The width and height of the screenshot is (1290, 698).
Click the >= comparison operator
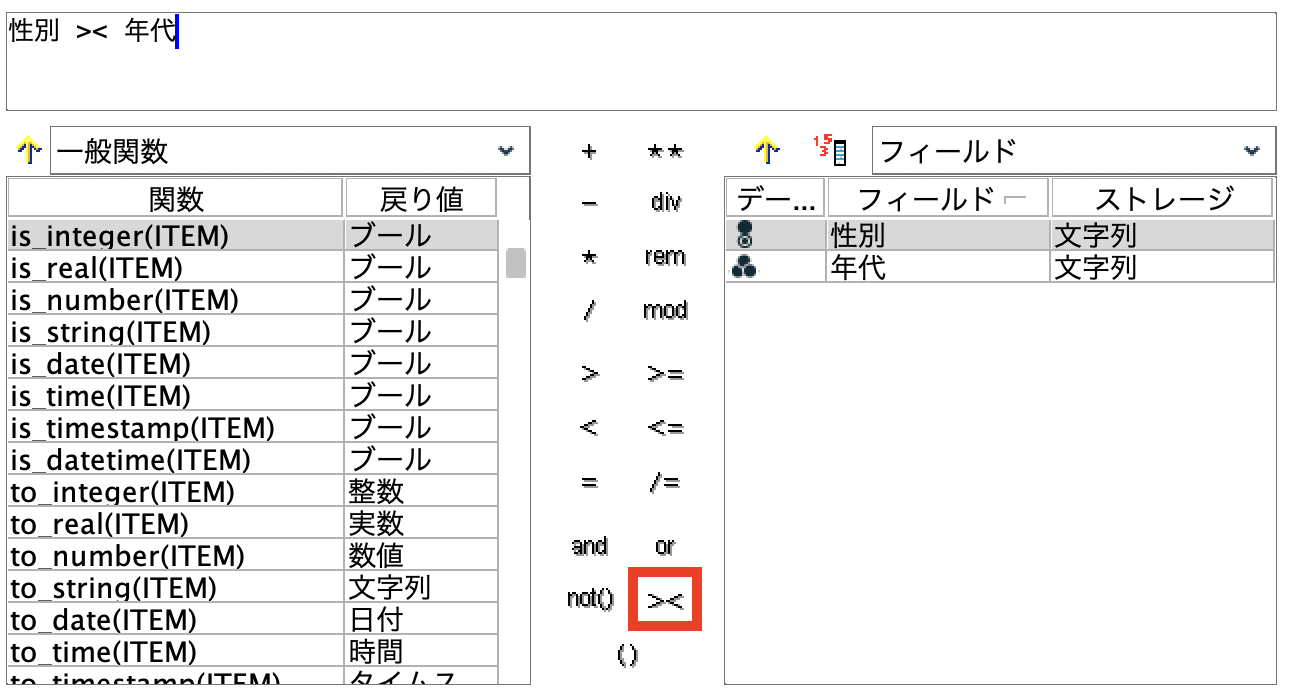point(665,372)
